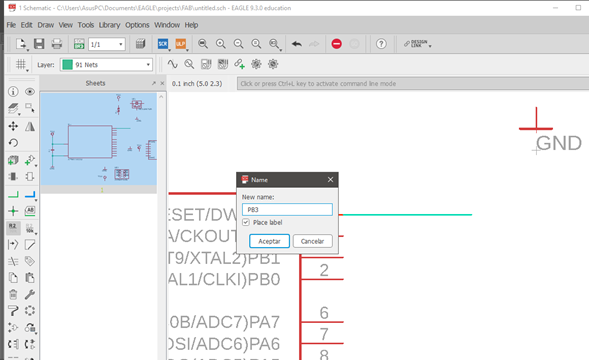Select the Junction tool
This screenshot has width=589, height=360.
(x=13, y=211)
